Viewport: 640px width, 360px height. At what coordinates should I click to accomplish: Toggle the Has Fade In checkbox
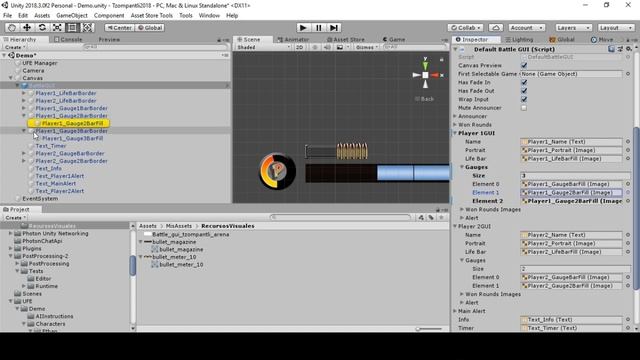(x=524, y=82)
